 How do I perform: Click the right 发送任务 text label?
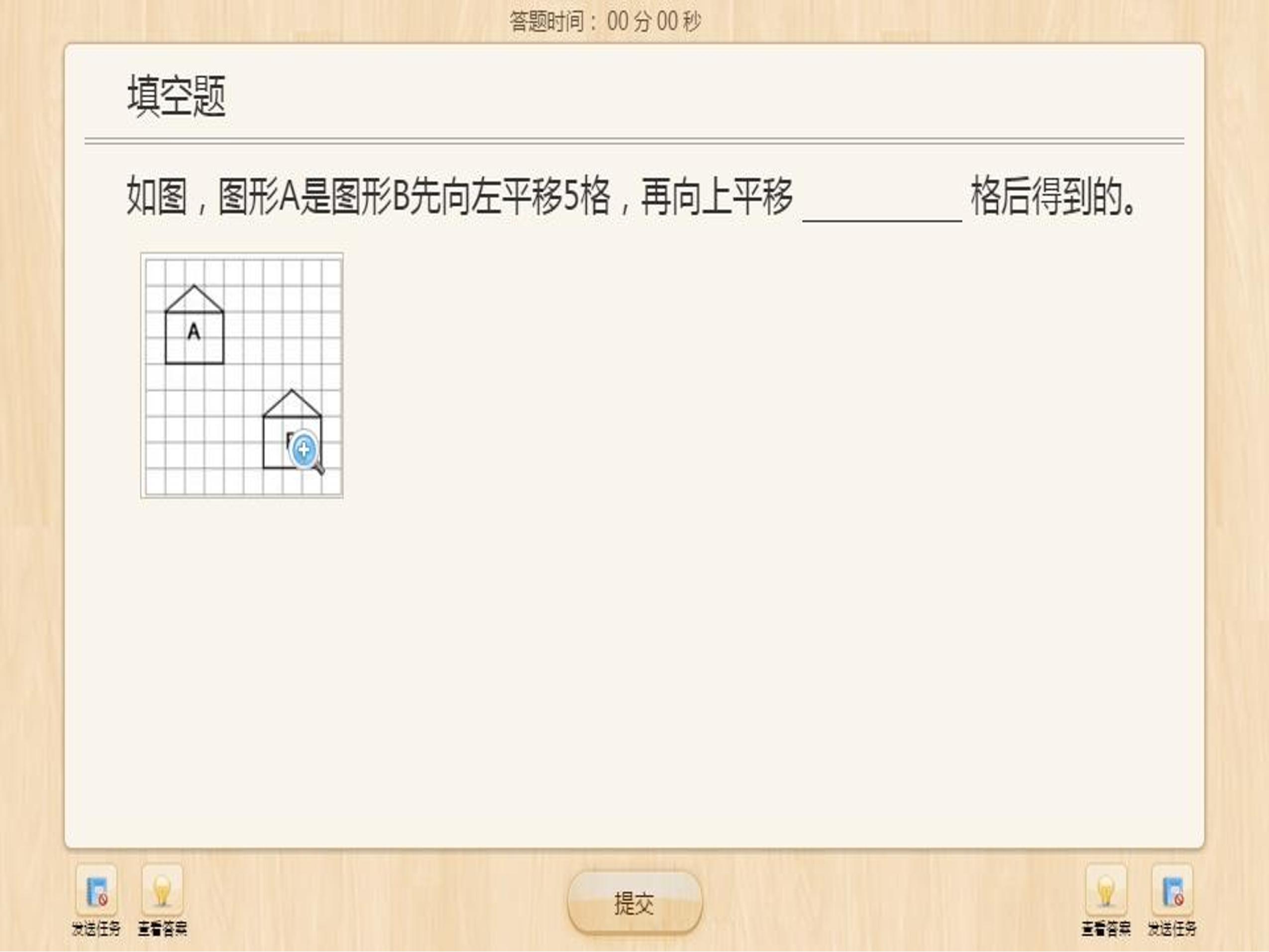[1172, 929]
